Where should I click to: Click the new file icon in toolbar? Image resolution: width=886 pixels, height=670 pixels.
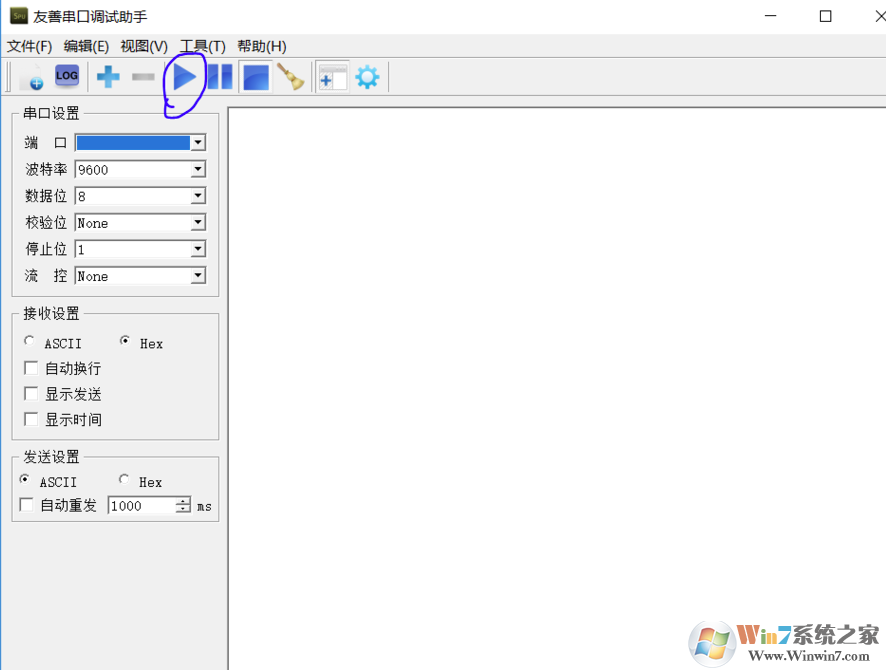click(x=31, y=77)
